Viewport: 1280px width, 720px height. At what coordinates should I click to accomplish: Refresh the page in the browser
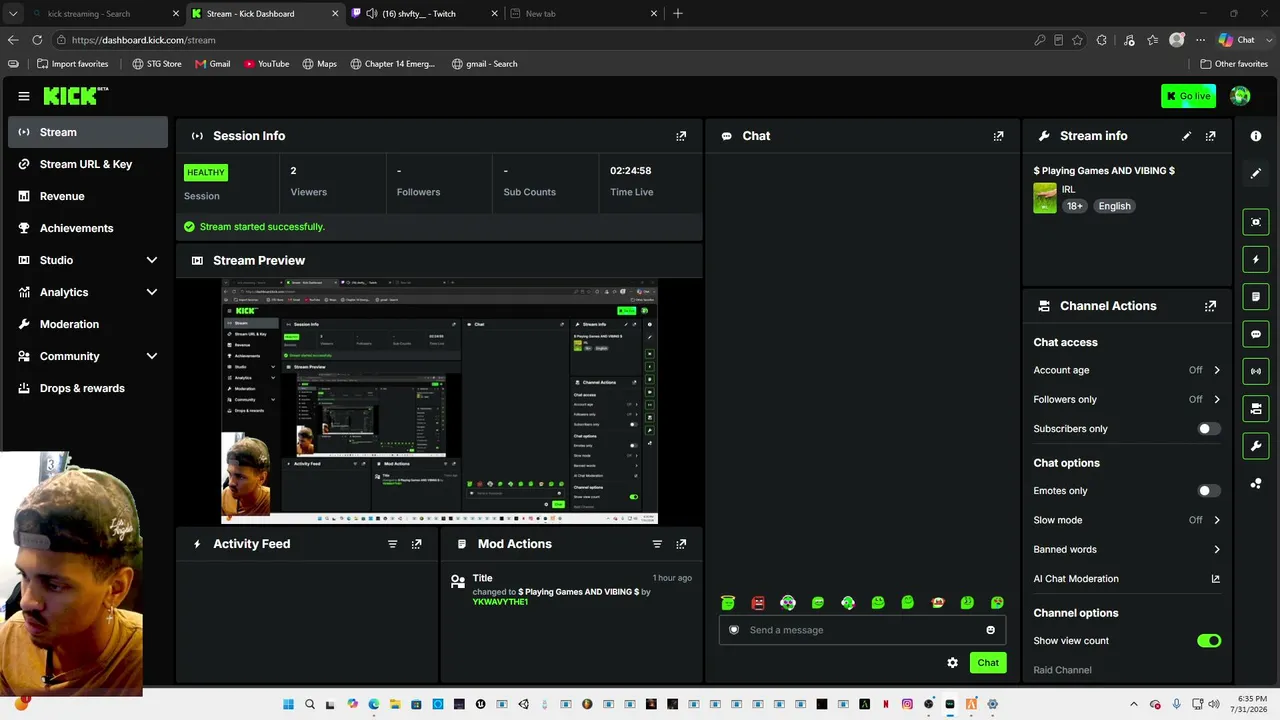point(37,40)
